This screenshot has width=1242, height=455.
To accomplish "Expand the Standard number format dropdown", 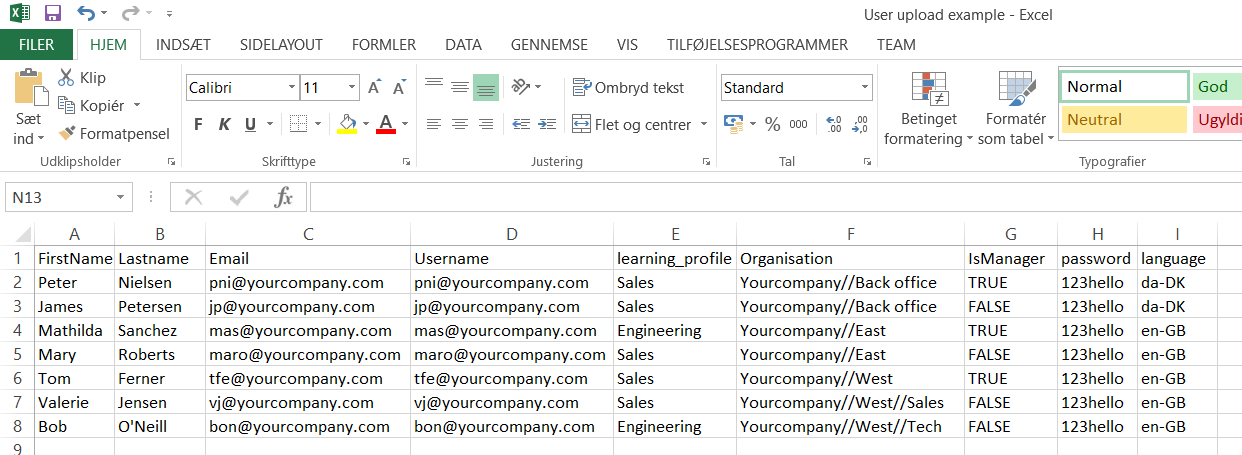I will click(864, 88).
